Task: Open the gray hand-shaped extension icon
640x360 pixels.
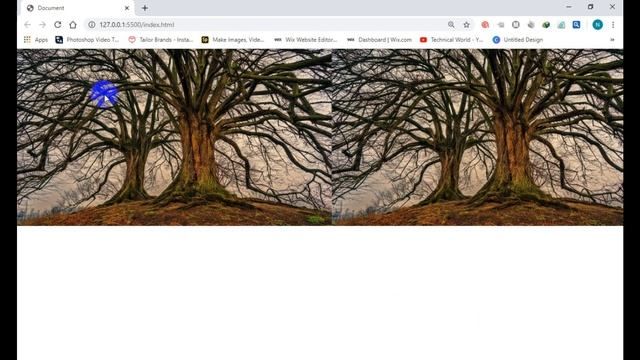Action: 531,25
